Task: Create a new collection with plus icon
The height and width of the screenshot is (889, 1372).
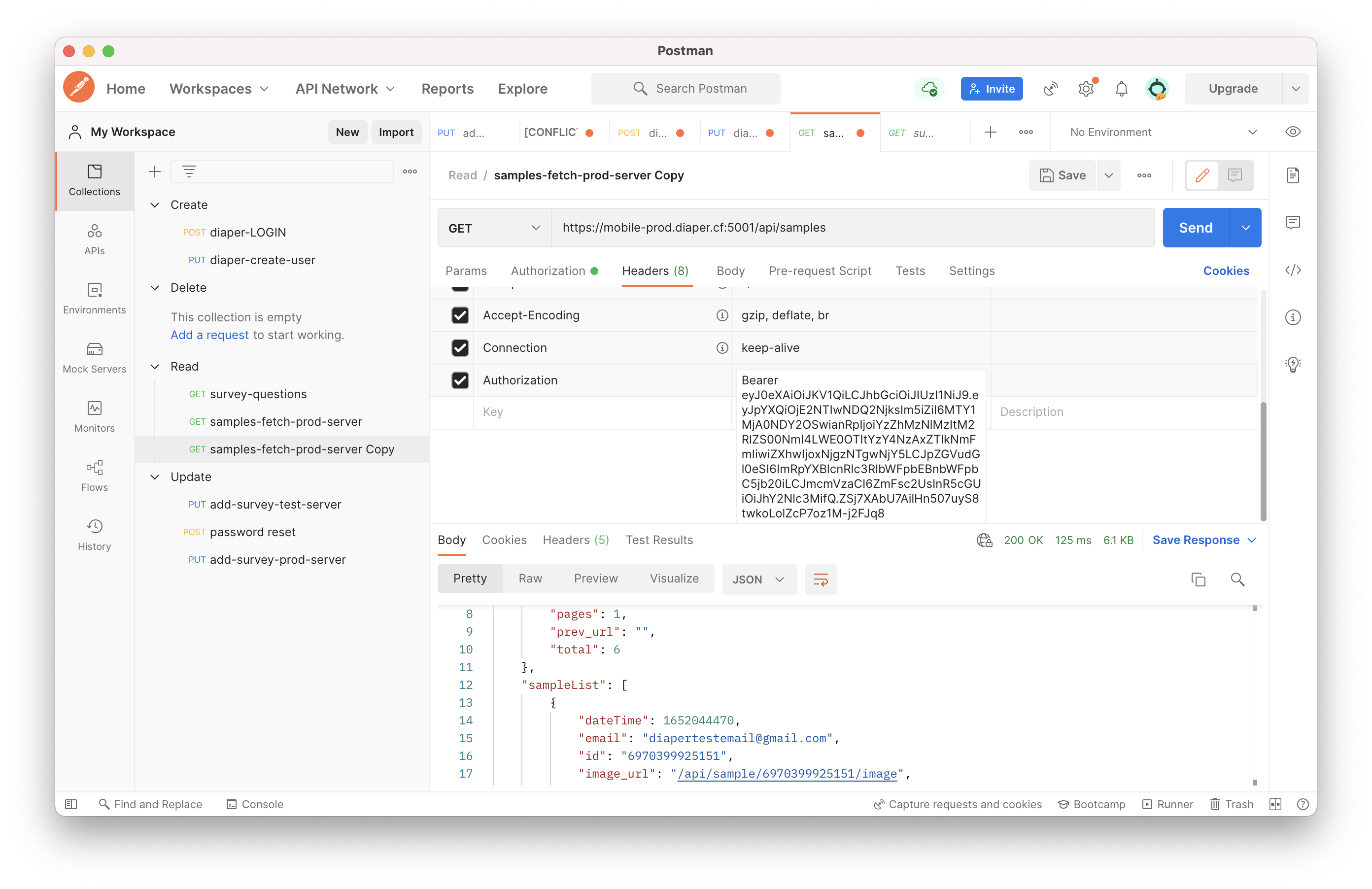Action: 154,171
